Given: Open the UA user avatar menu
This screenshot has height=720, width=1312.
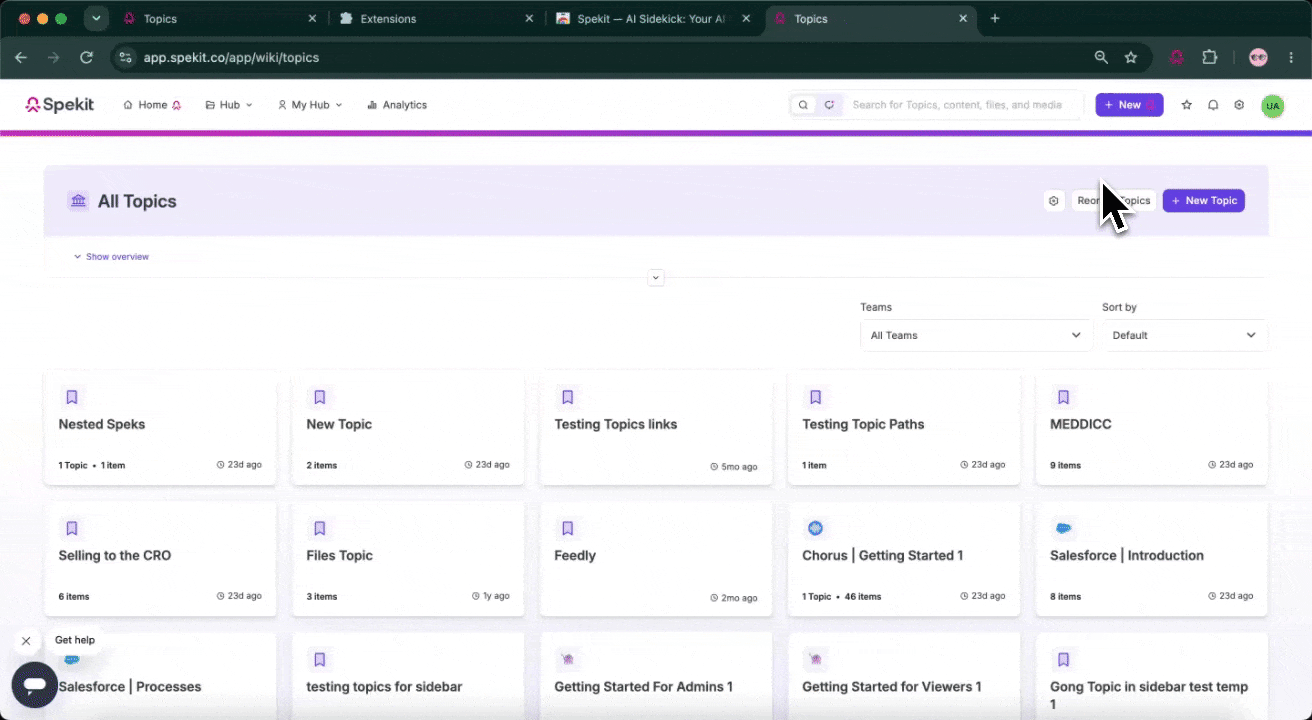Looking at the screenshot, I should click(x=1272, y=105).
